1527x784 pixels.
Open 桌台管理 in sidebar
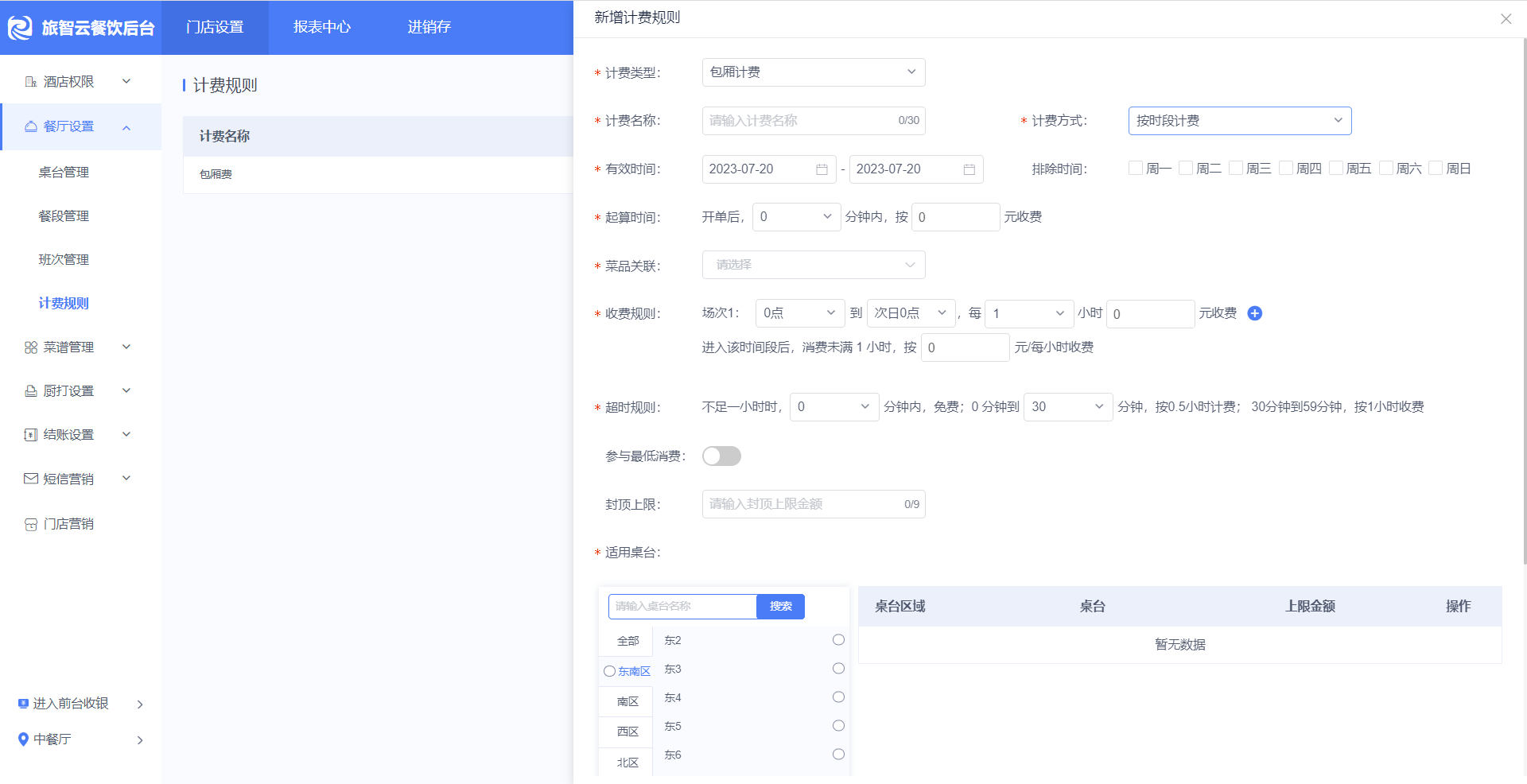coord(64,173)
